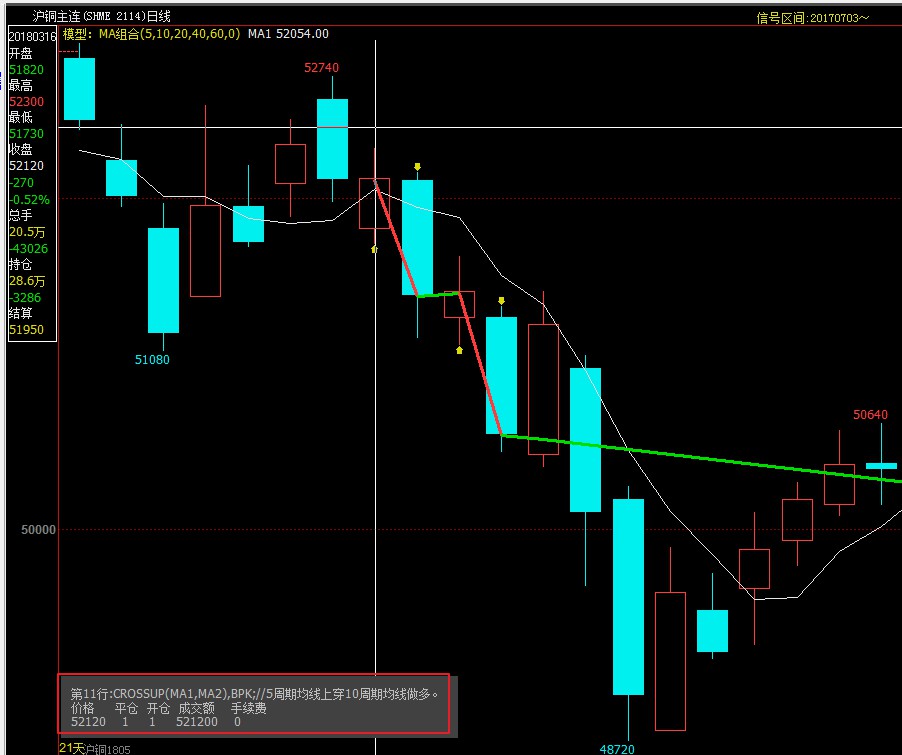Click the first red trade line by the crosshair
Screen dimensions: 902x755
tap(396, 239)
